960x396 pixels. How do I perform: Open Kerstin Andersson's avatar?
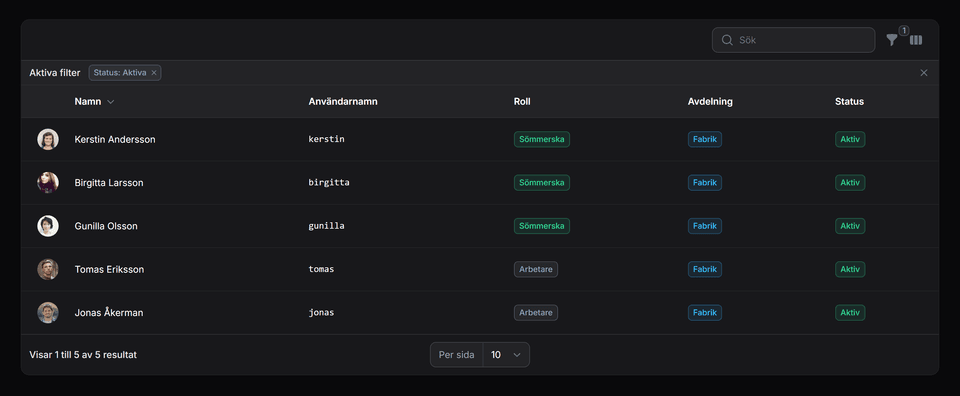(x=48, y=140)
